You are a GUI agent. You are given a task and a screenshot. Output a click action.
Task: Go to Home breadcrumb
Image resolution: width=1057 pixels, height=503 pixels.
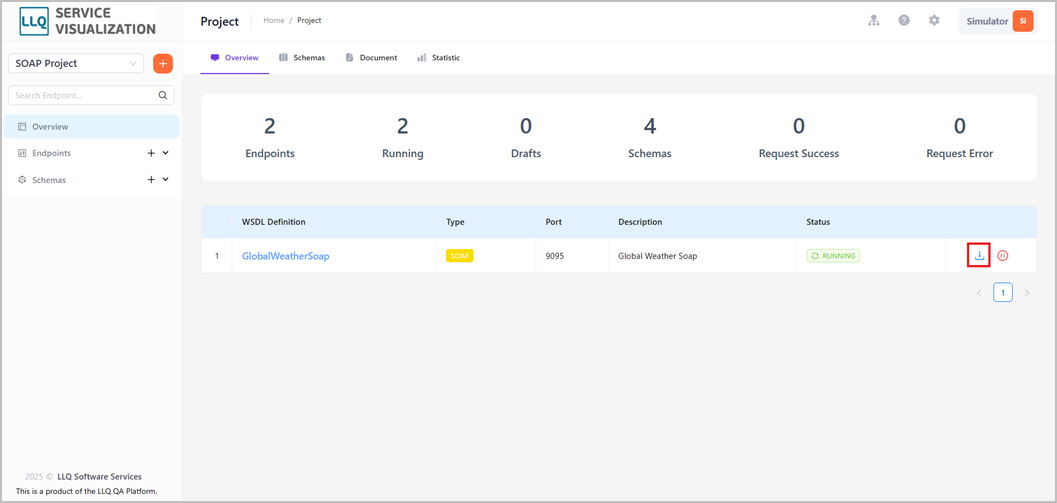click(274, 20)
